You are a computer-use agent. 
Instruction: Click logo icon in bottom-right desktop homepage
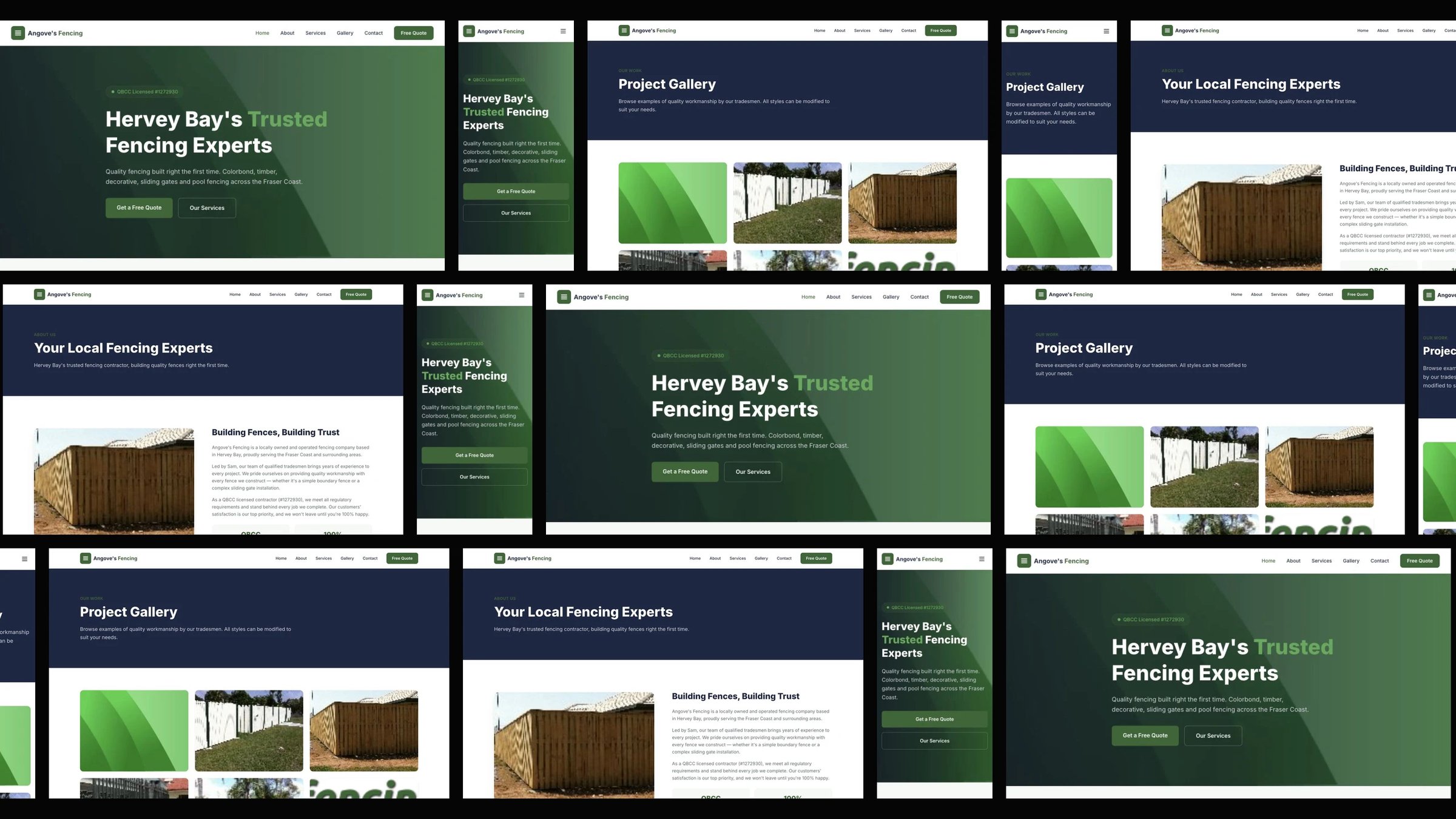(x=1024, y=561)
